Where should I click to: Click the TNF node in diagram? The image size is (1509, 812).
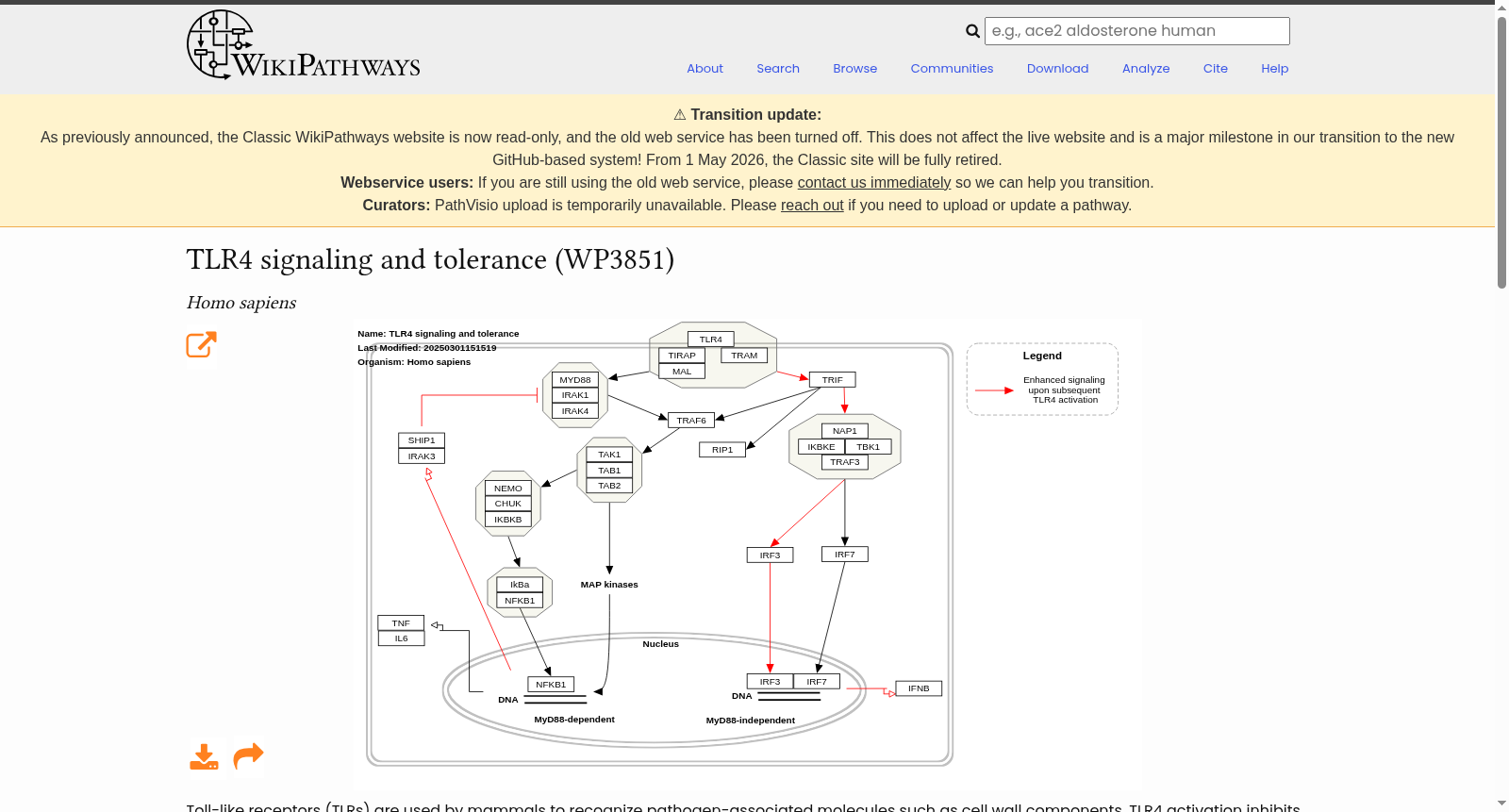(401, 623)
